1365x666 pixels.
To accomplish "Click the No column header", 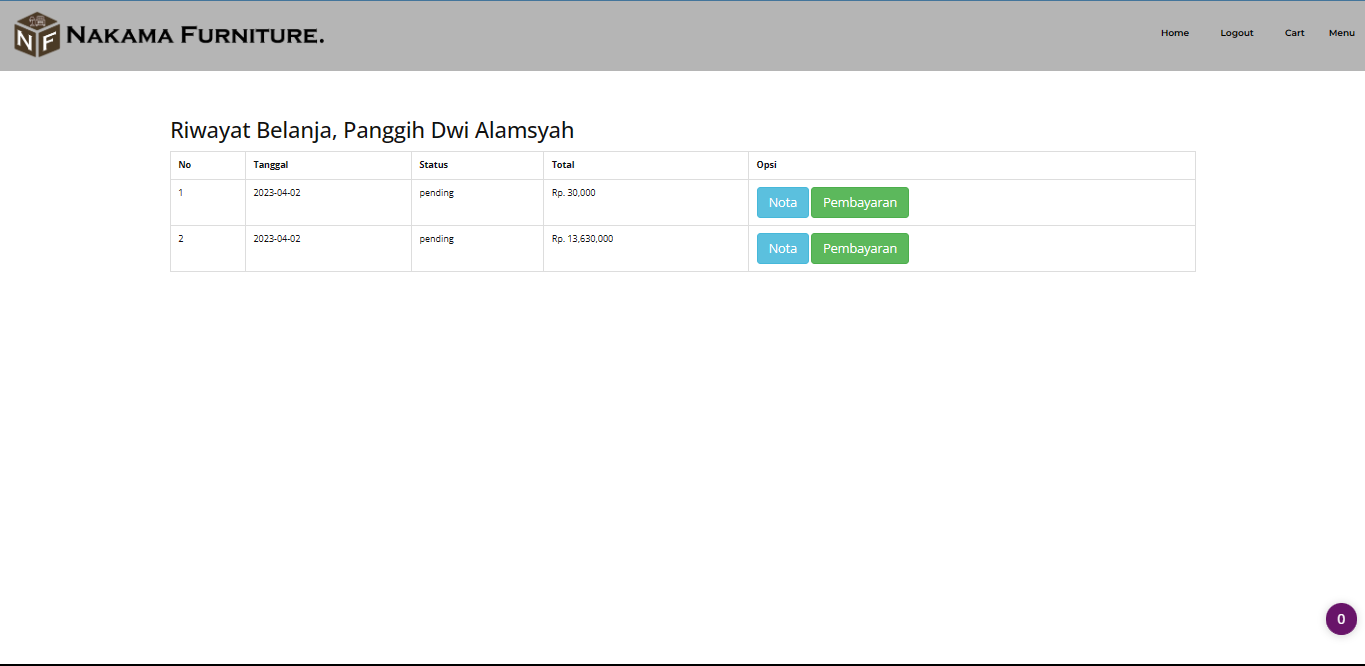I will tap(184, 165).
